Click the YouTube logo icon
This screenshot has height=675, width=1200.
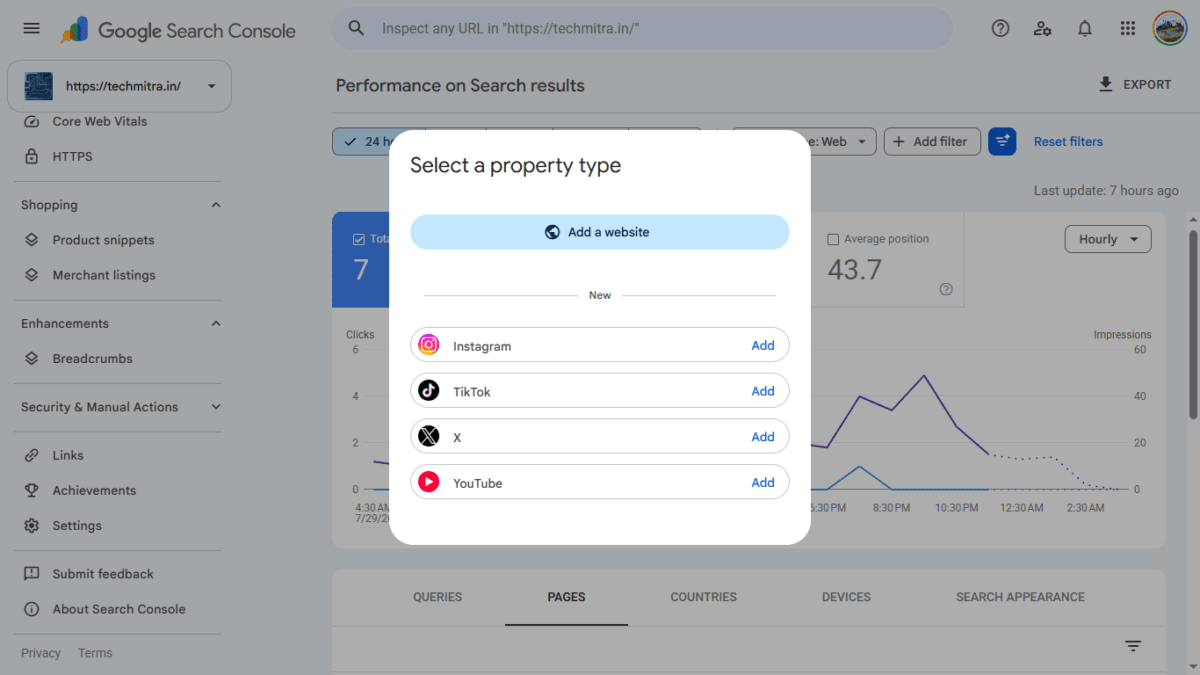pyautogui.click(x=429, y=483)
